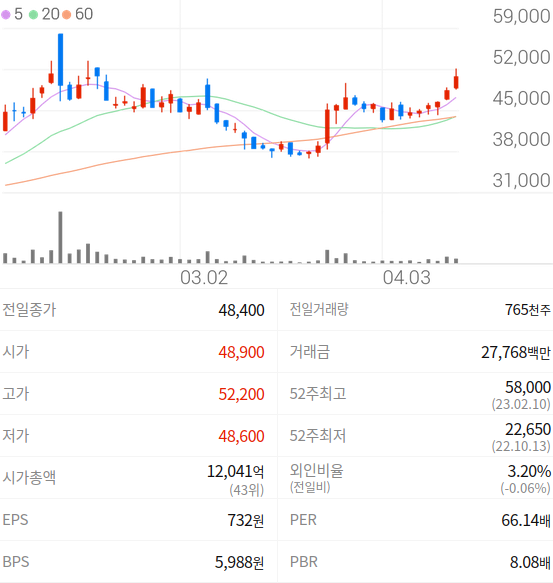Click the PBR value 8.08배
553x583 pixels.
coord(530,562)
